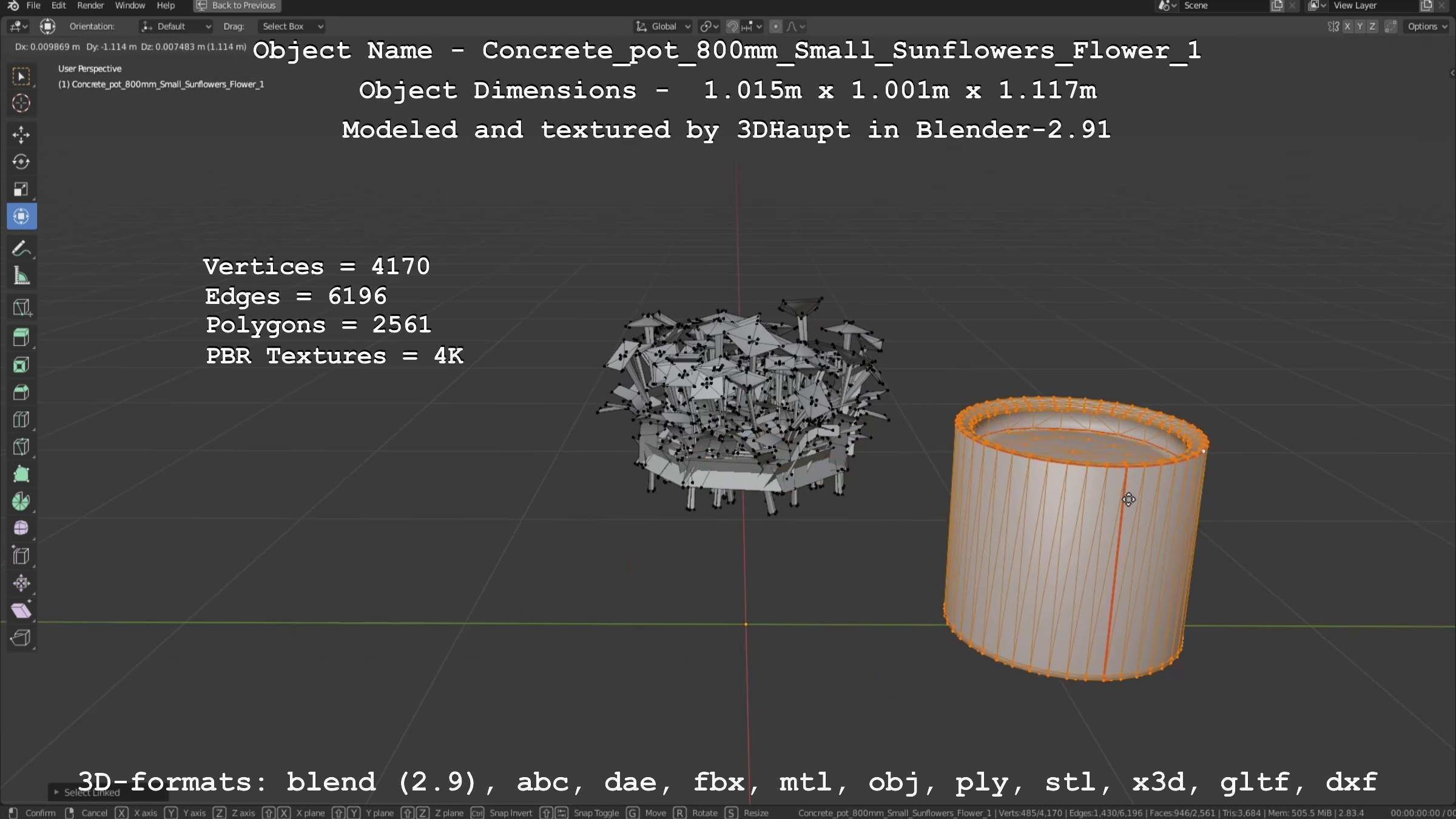Select the Knife tool

[x=21, y=447]
